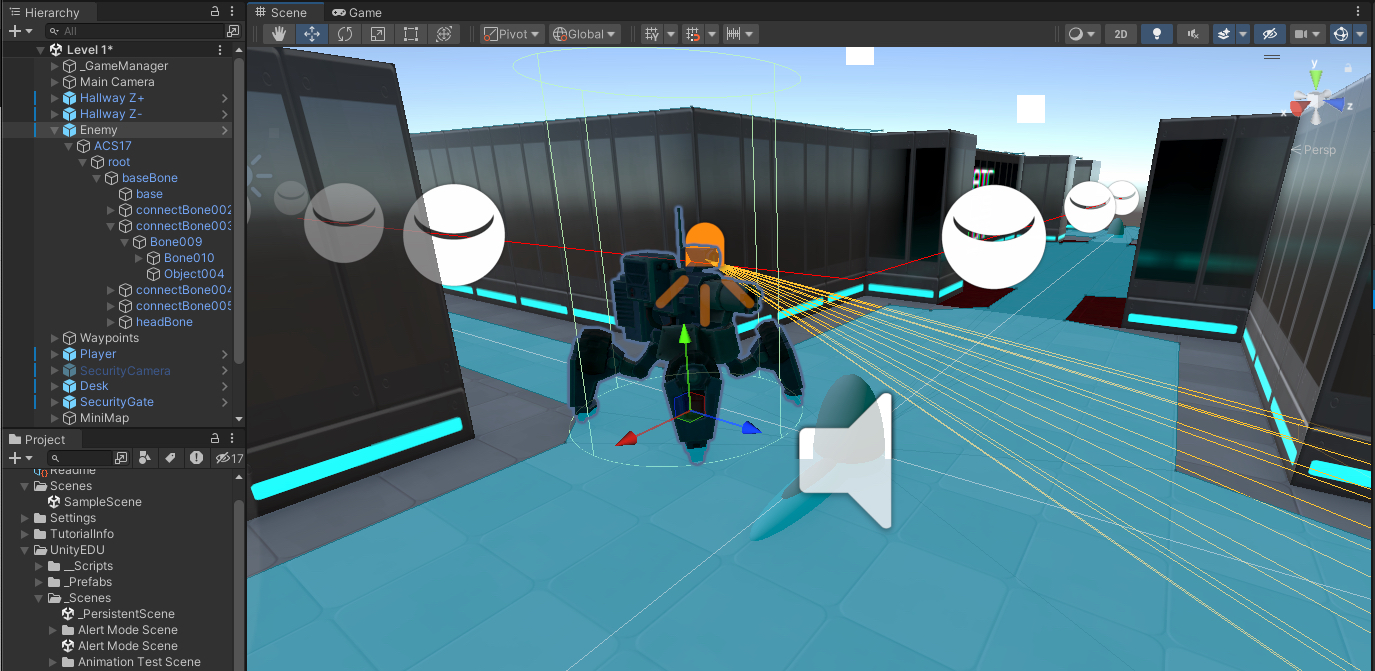
Task: Open the Global orientation dropdown
Action: click(x=584, y=33)
